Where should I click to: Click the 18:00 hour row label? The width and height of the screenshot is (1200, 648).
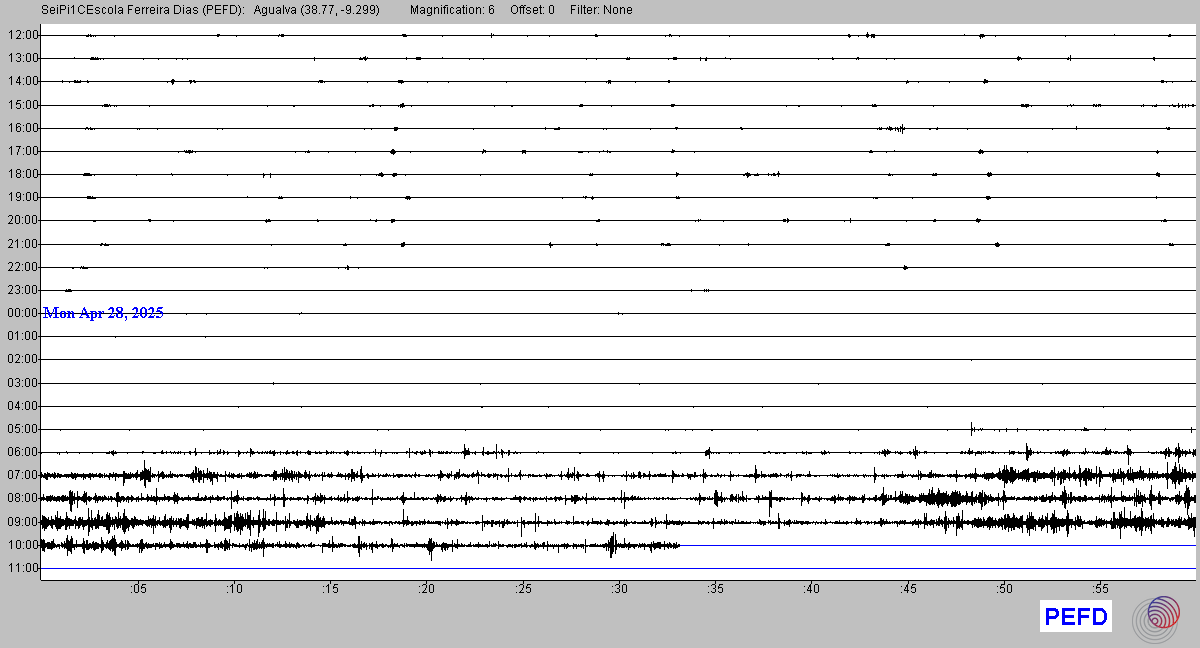[x=22, y=174]
